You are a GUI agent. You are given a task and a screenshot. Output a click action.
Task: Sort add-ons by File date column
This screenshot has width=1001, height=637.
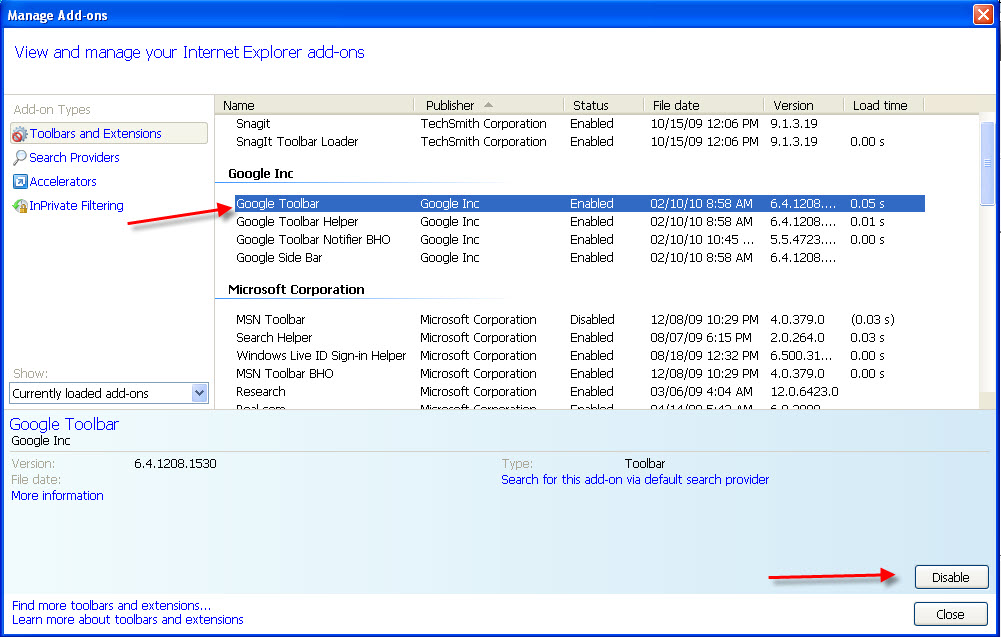pyautogui.click(x=704, y=105)
